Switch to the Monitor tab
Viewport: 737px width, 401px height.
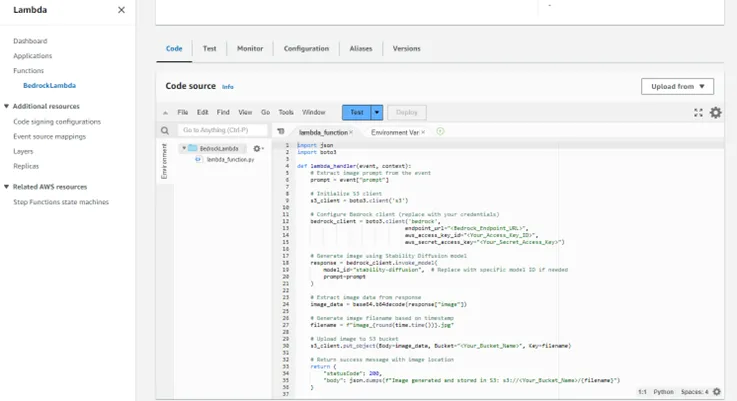click(250, 48)
